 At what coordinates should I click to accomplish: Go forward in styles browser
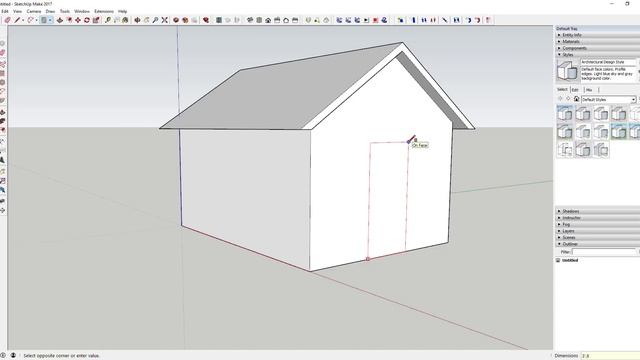click(568, 99)
